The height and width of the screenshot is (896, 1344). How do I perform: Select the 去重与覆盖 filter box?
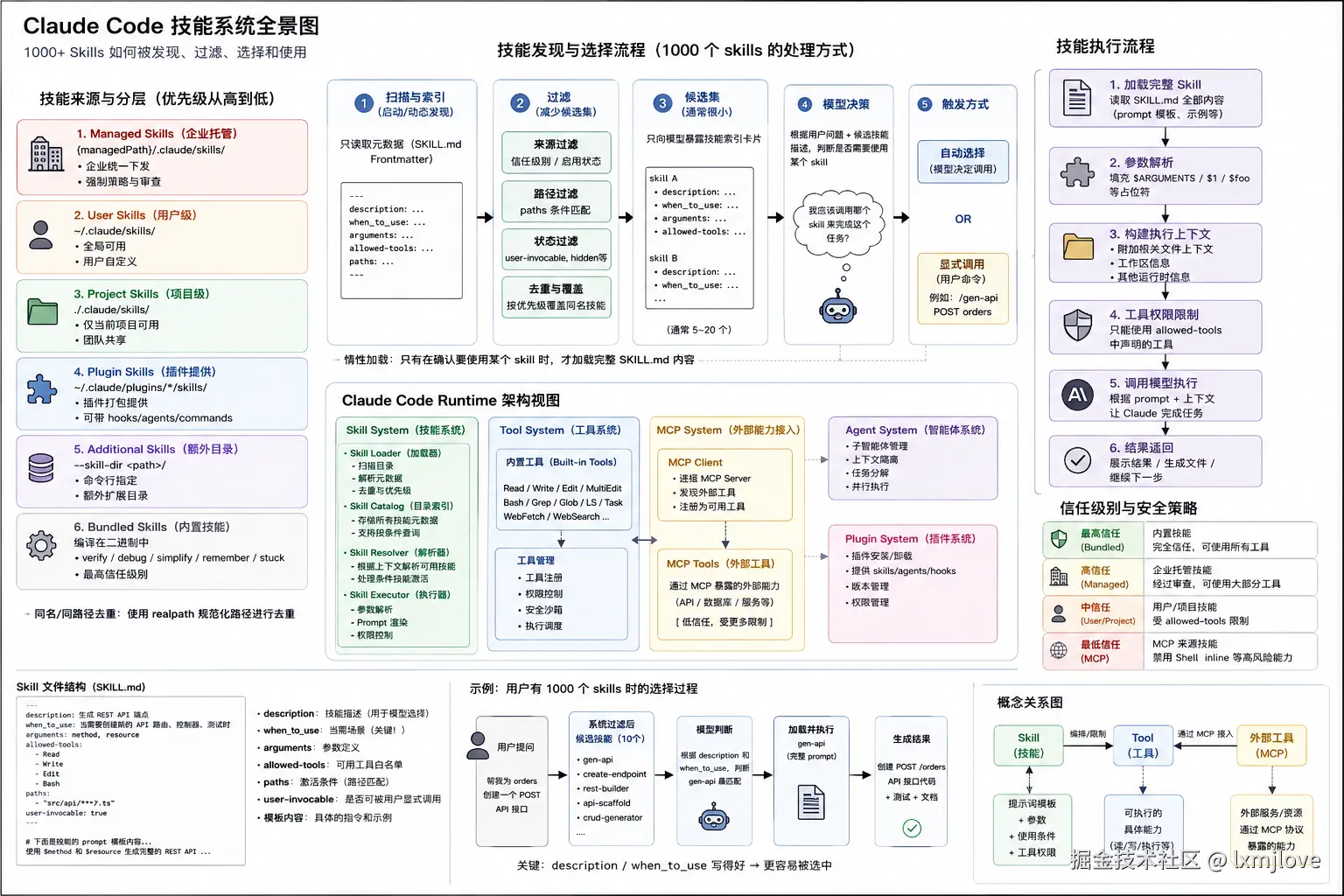[x=556, y=297]
